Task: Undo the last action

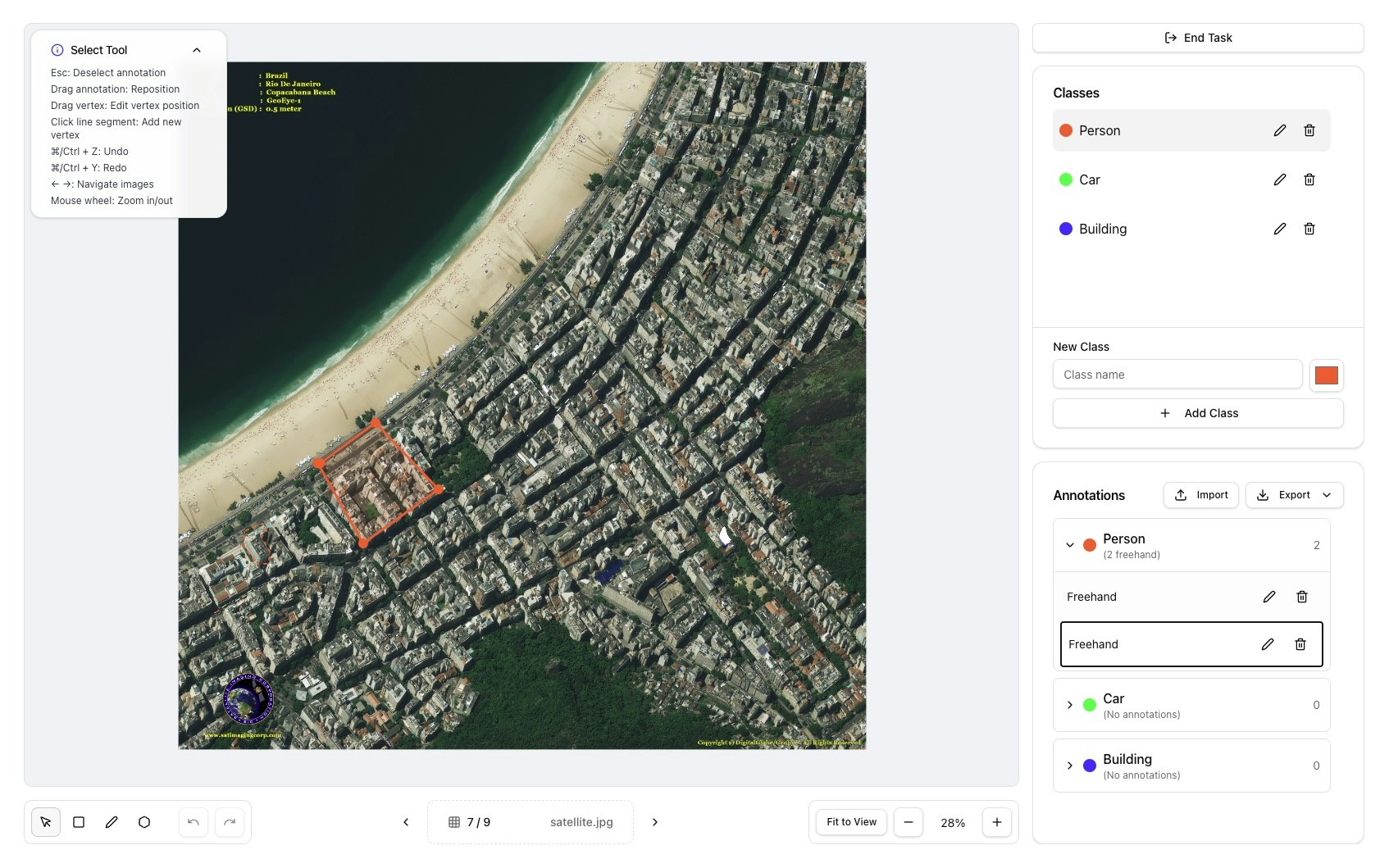Action: 194,822
